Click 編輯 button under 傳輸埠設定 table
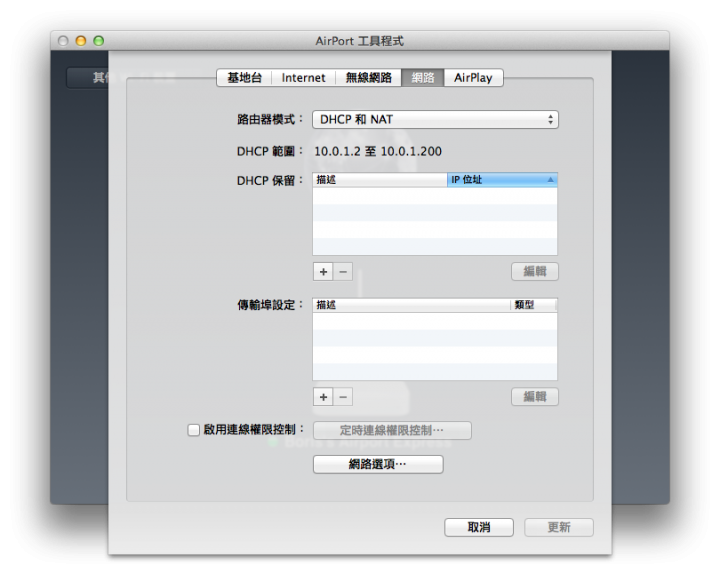This screenshot has width=720, height=574. (535, 397)
